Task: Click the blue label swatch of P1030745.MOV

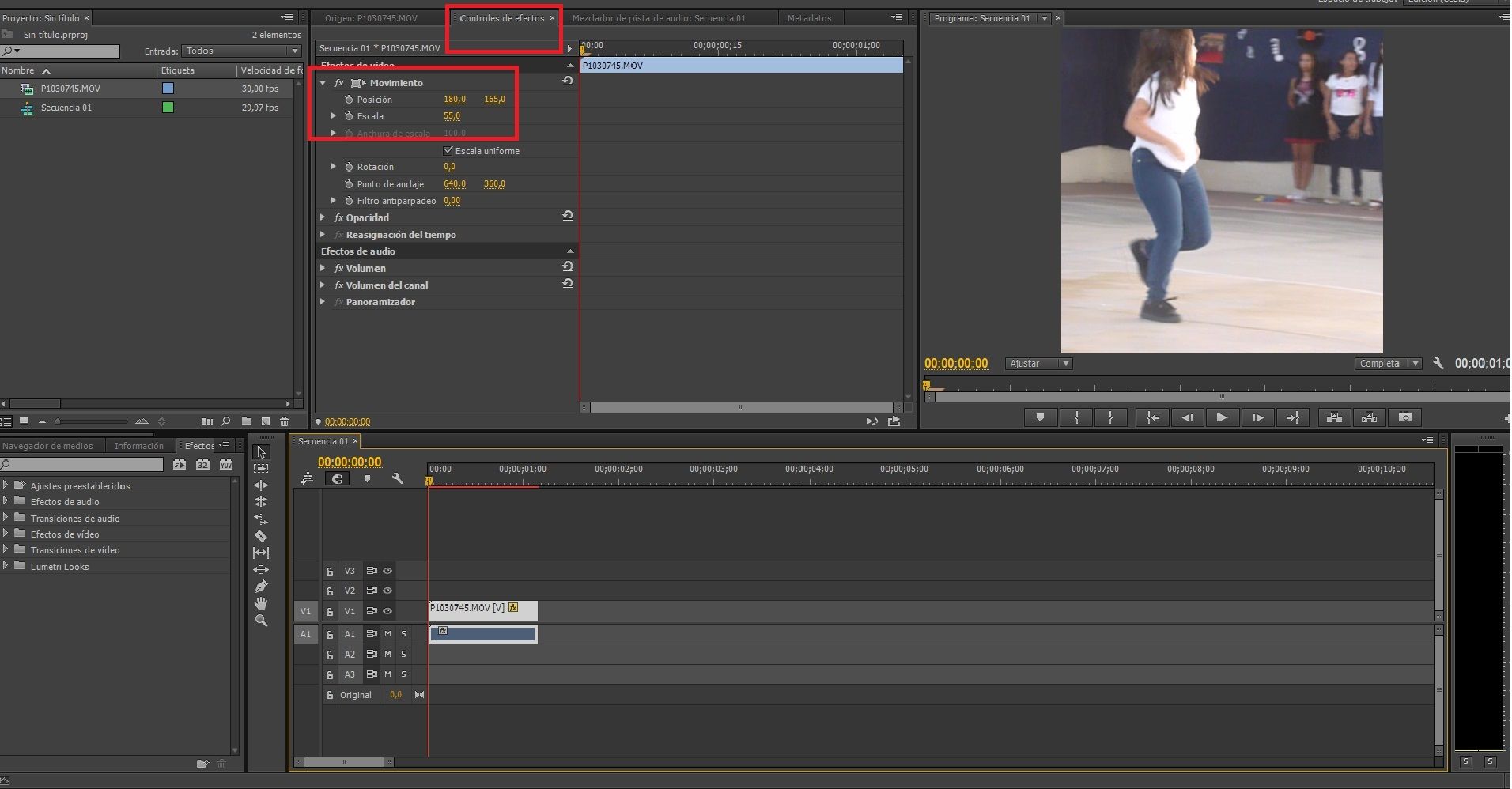Action: coord(168,89)
